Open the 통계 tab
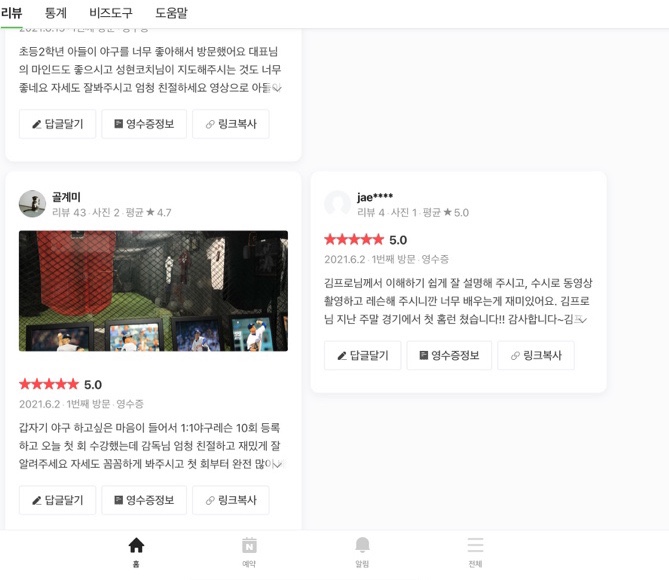 click(56, 13)
